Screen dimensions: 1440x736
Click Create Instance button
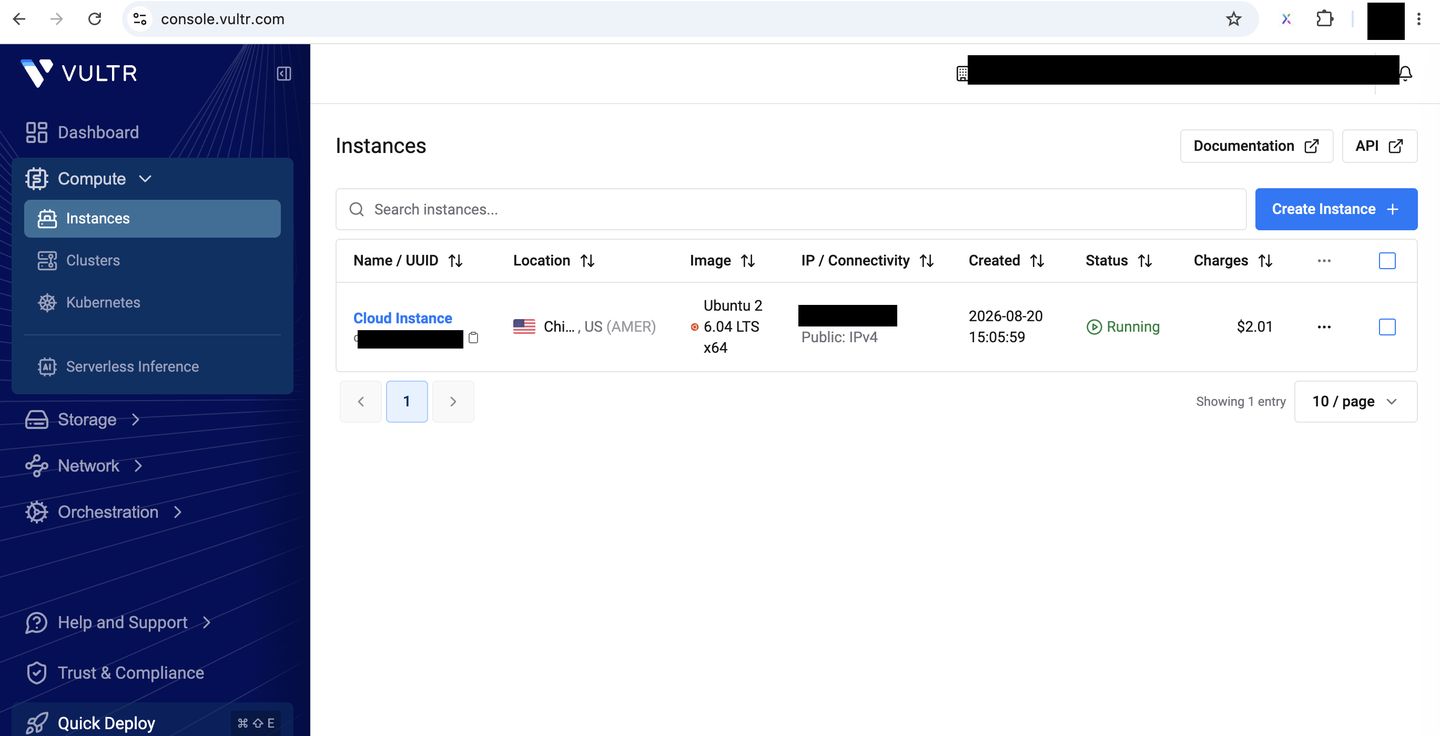click(1336, 209)
